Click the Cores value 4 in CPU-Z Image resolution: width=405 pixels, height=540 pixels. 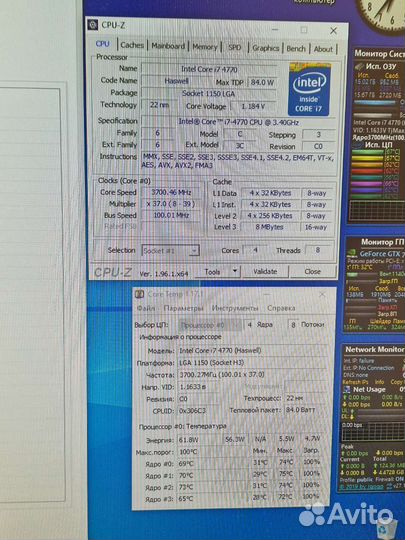[255, 250]
